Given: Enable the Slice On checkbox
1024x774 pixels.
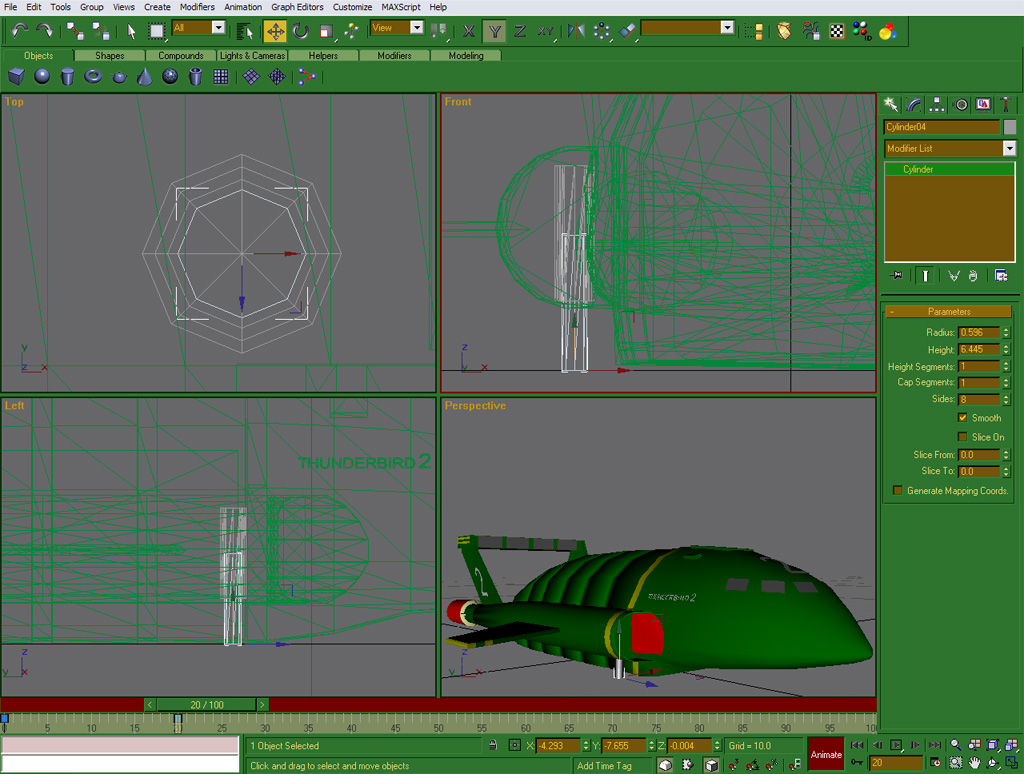Looking at the screenshot, I should (x=963, y=437).
